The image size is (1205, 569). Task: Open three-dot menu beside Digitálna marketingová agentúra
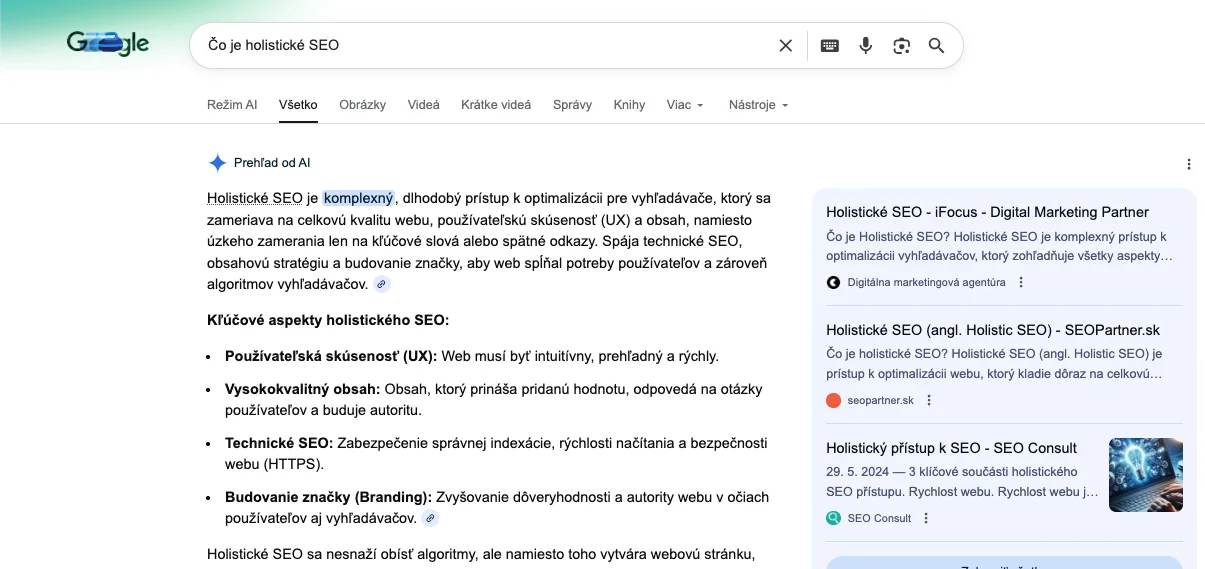(1021, 282)
